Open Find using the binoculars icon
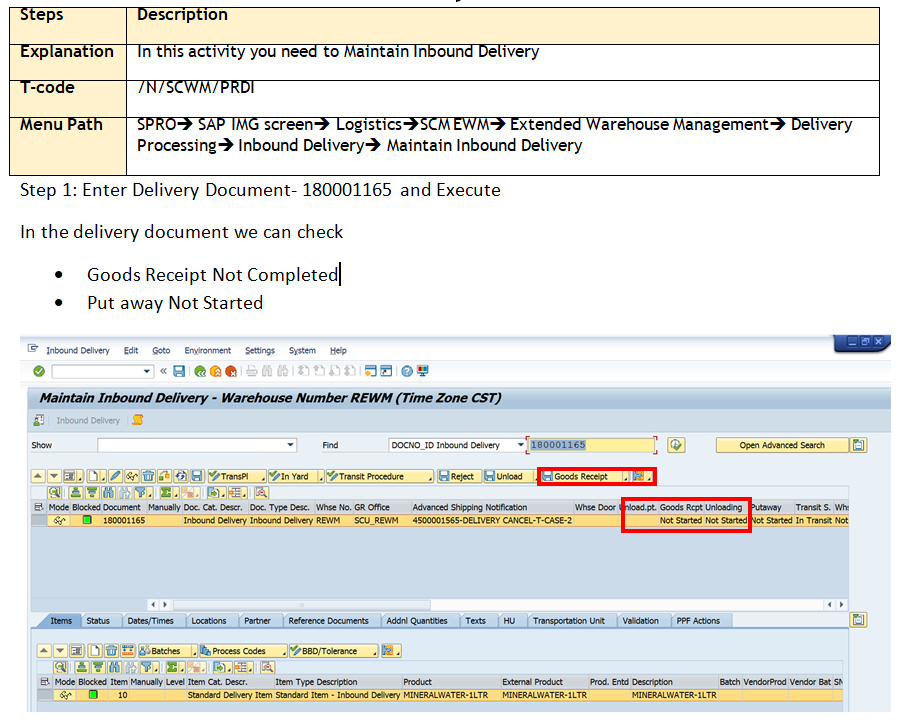 click(265, 371)
